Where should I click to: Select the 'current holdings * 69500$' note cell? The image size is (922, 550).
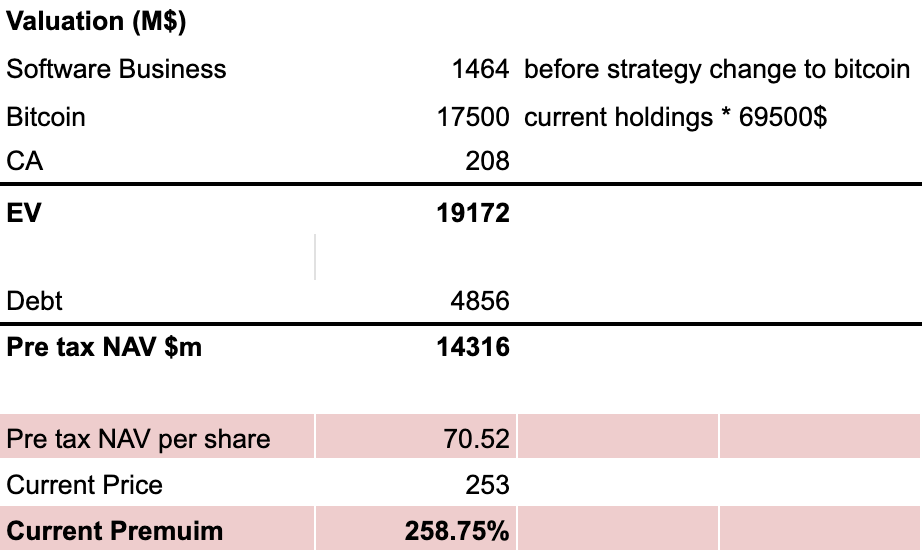coord(675,117)
